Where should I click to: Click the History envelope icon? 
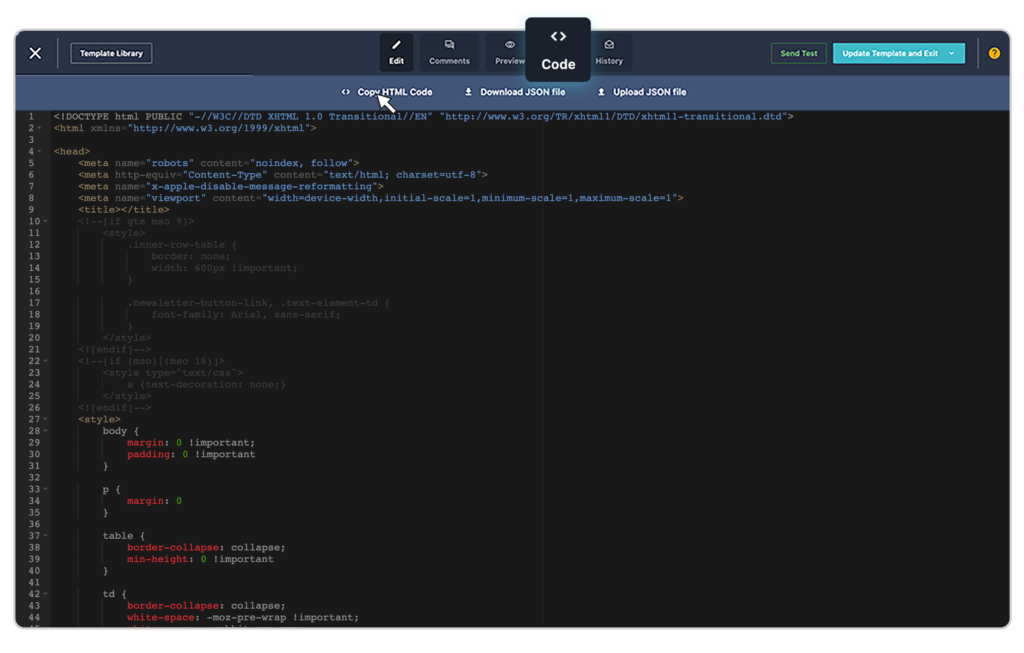pyautogui.click(x=609, y=45)
